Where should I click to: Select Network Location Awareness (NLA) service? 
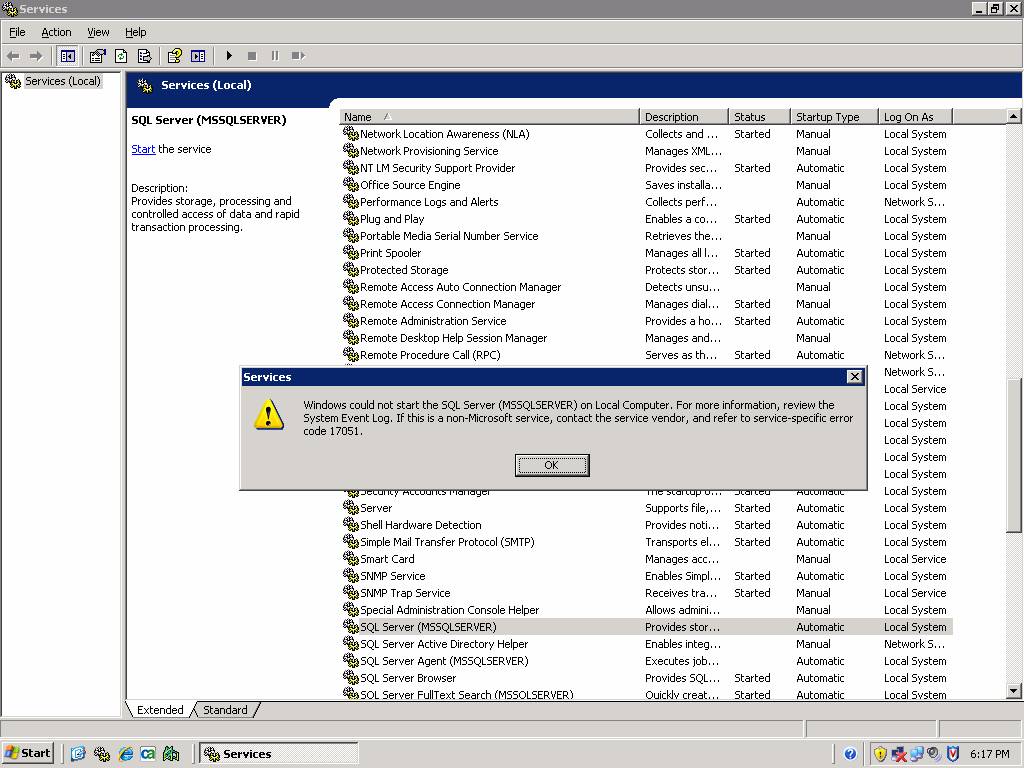646,134
